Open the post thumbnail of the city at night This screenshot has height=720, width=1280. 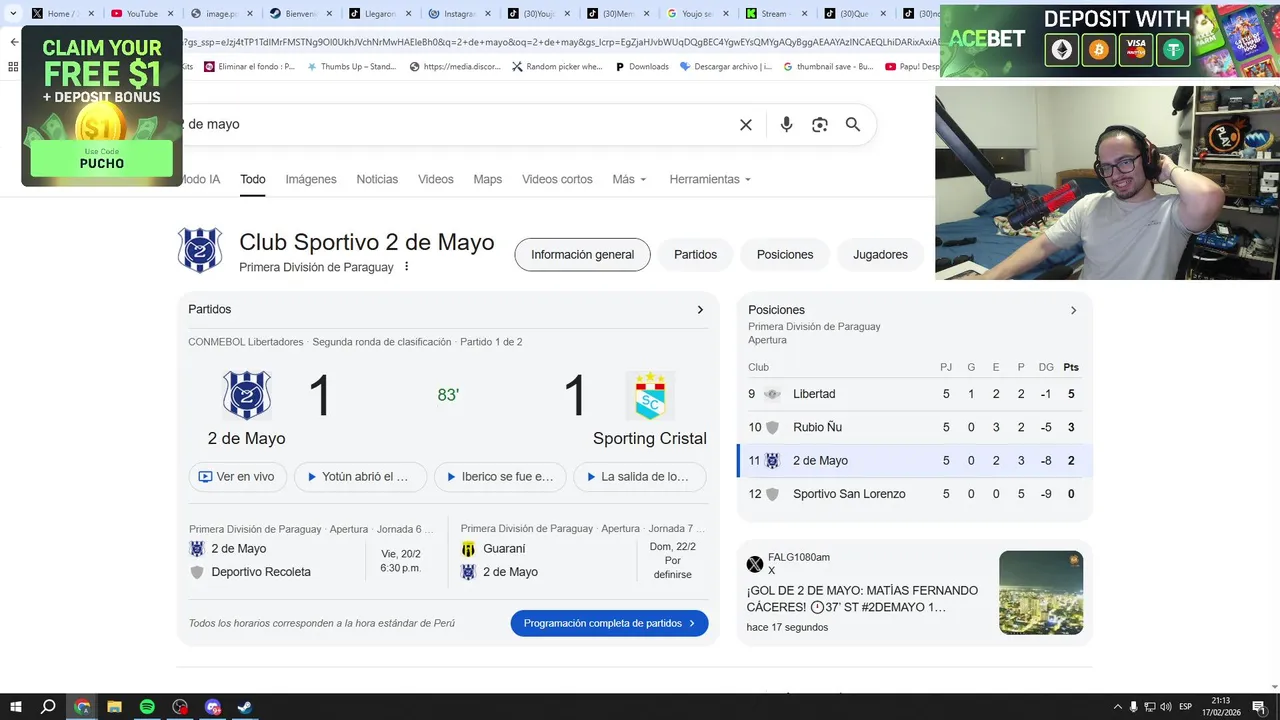pos(1041,593)
